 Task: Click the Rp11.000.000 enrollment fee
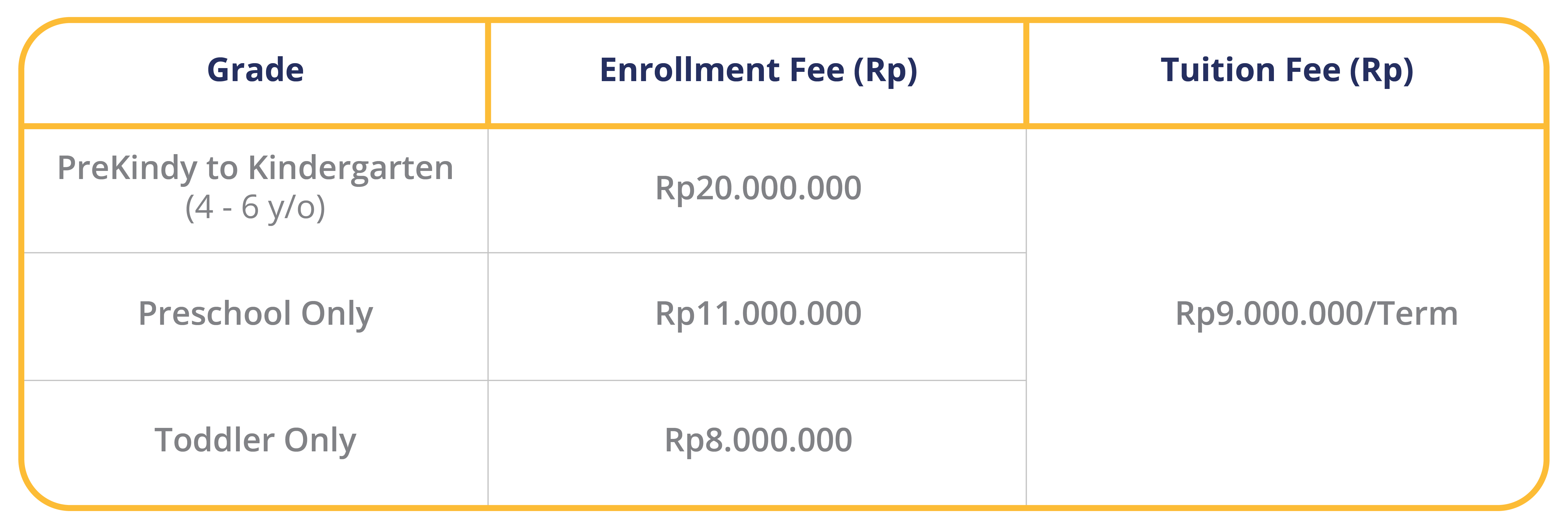point(758,314)
